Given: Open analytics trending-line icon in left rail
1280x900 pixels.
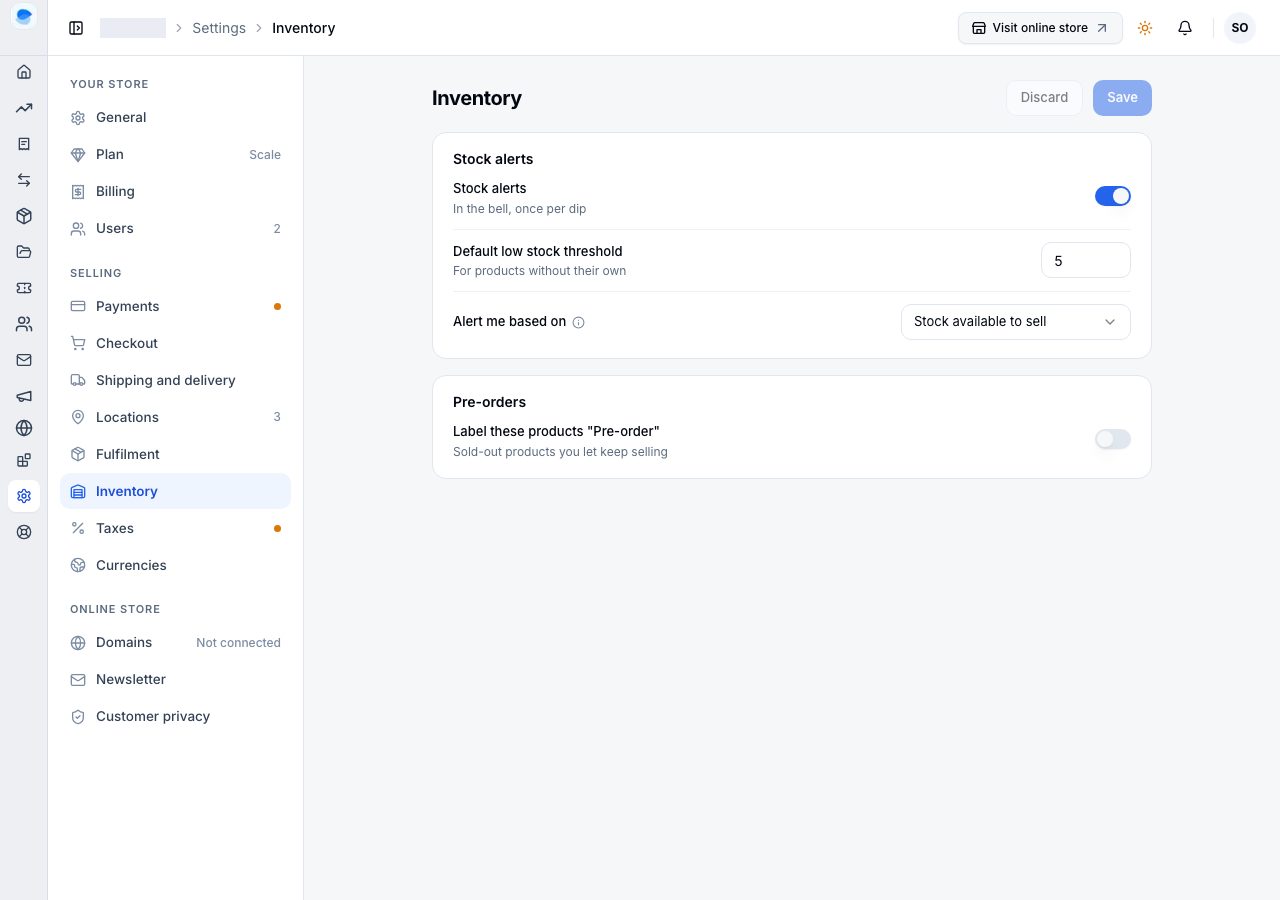Looking at the screenshot, I should pyautogui.click(x=24, y=108).
